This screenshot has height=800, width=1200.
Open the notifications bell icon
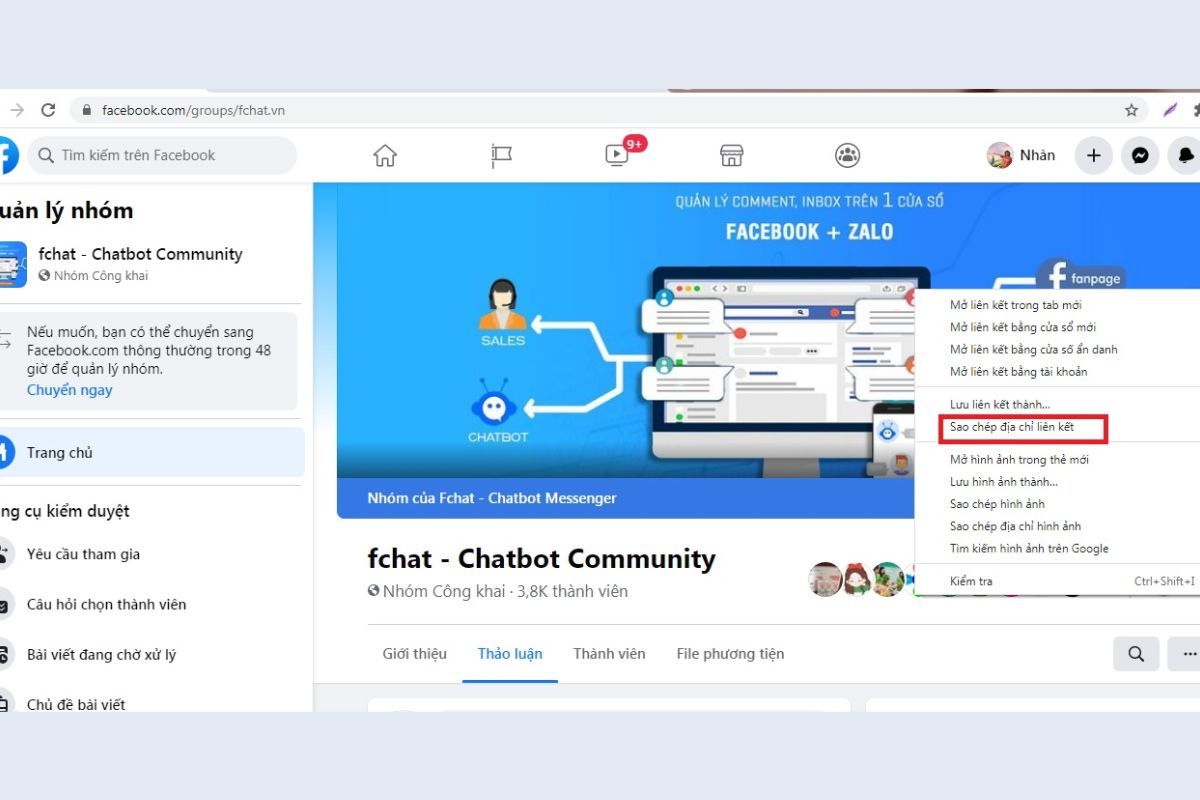click(1185, 155)
